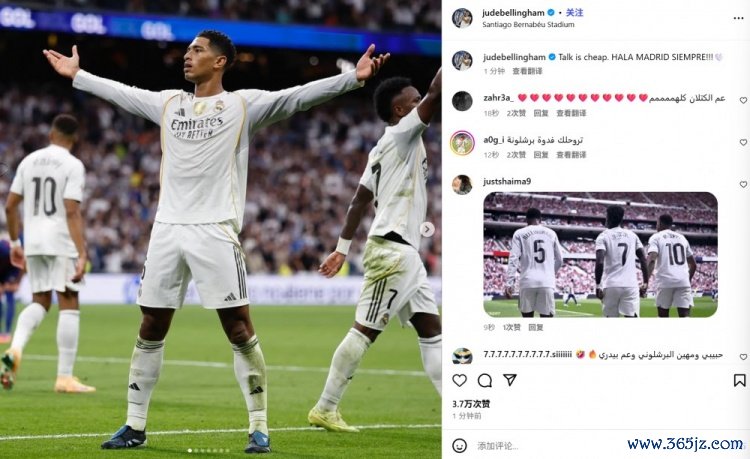Viewport: 750px width, 459px height.
Task: View 3.7万 likes count
Action: pyautogui.click(x=471, y=404)
